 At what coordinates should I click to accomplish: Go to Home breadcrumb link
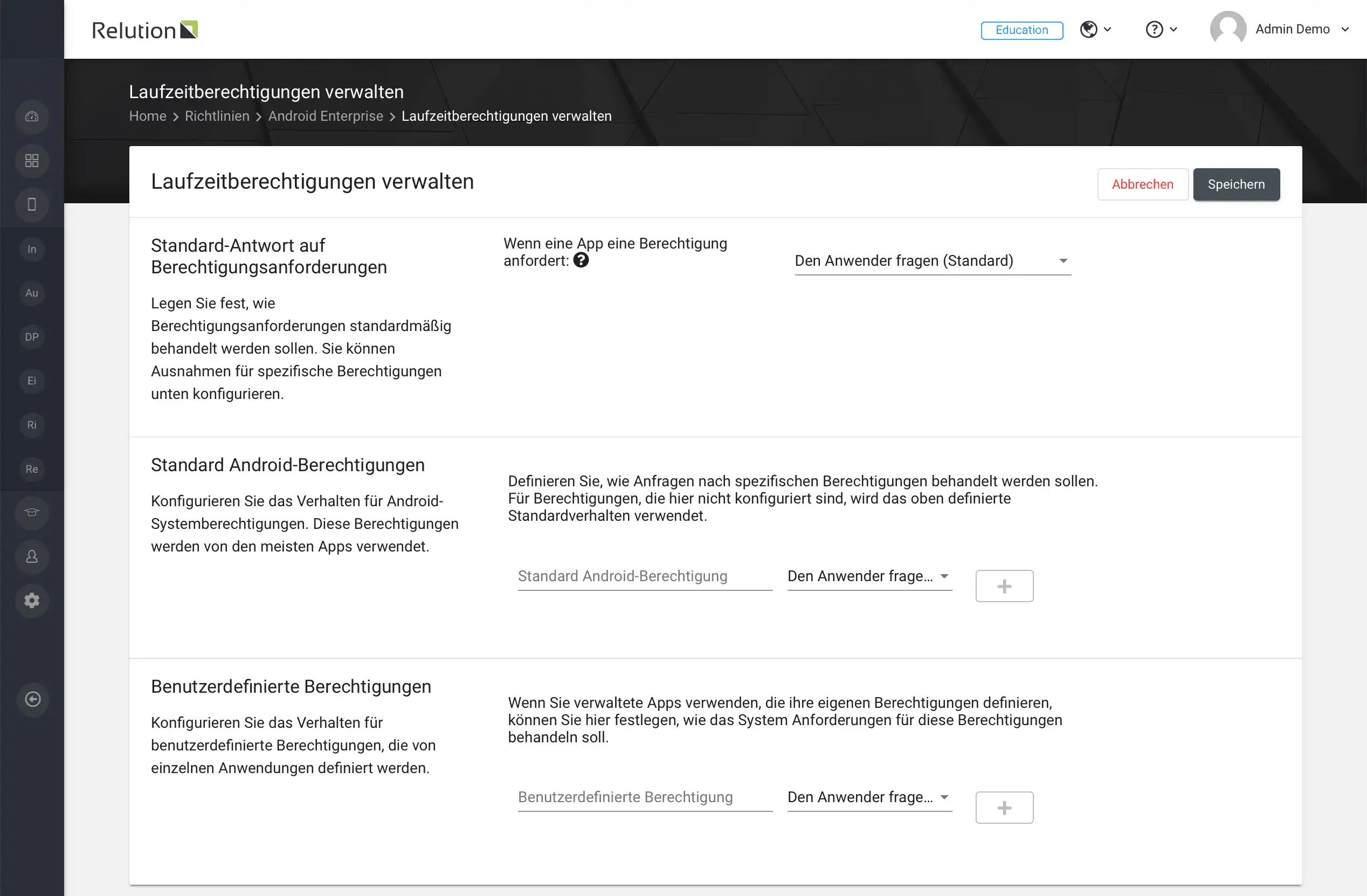[148, 116]
